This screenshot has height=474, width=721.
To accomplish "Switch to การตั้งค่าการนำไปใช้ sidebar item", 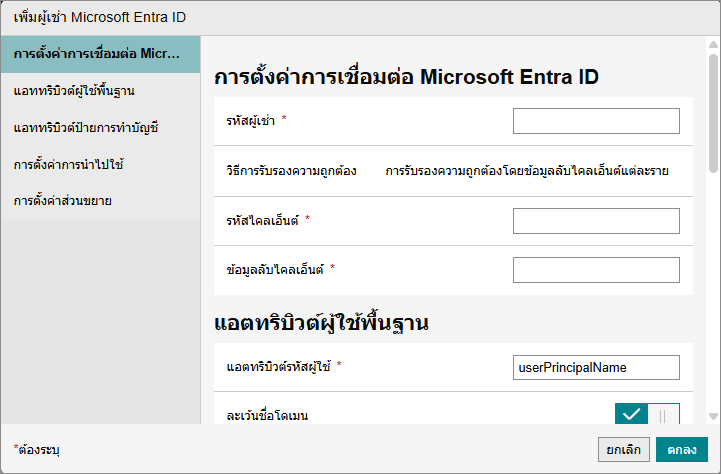I will [x=100, y=165].
